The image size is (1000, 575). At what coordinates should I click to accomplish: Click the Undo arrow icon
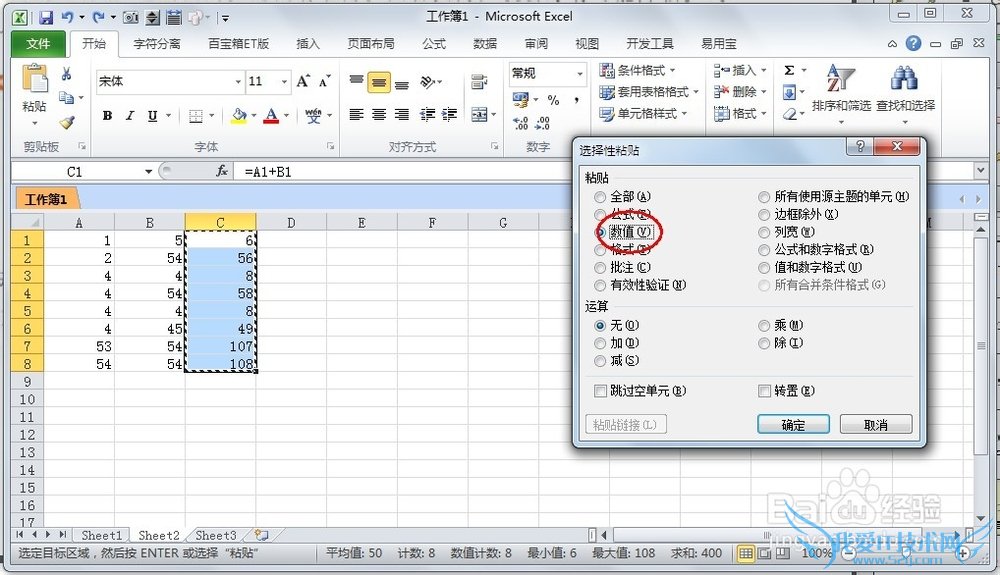coord(67,17)
